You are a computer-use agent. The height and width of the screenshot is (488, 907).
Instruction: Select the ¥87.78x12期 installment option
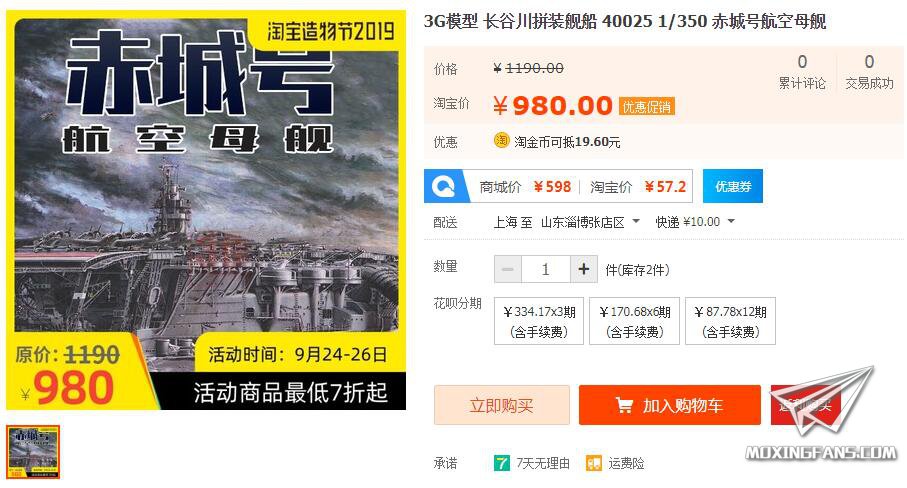point(731,321)
